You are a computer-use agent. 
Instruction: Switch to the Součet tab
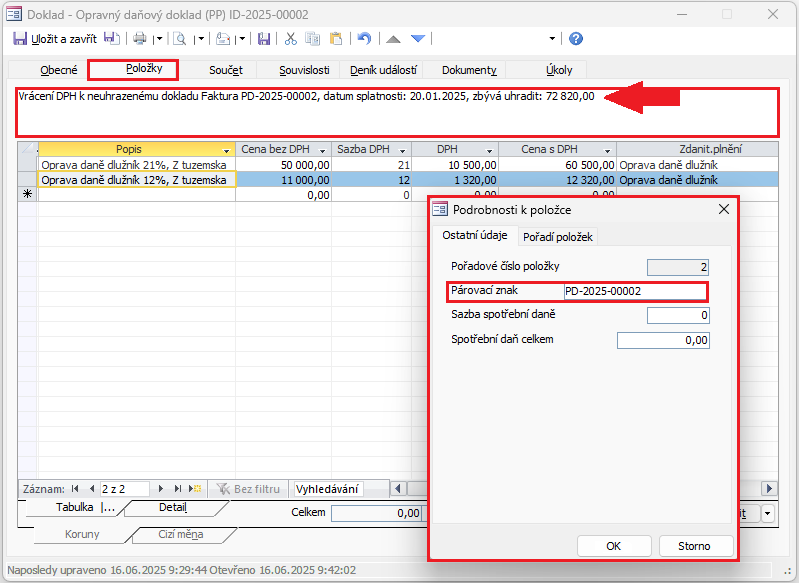point(226,70)
